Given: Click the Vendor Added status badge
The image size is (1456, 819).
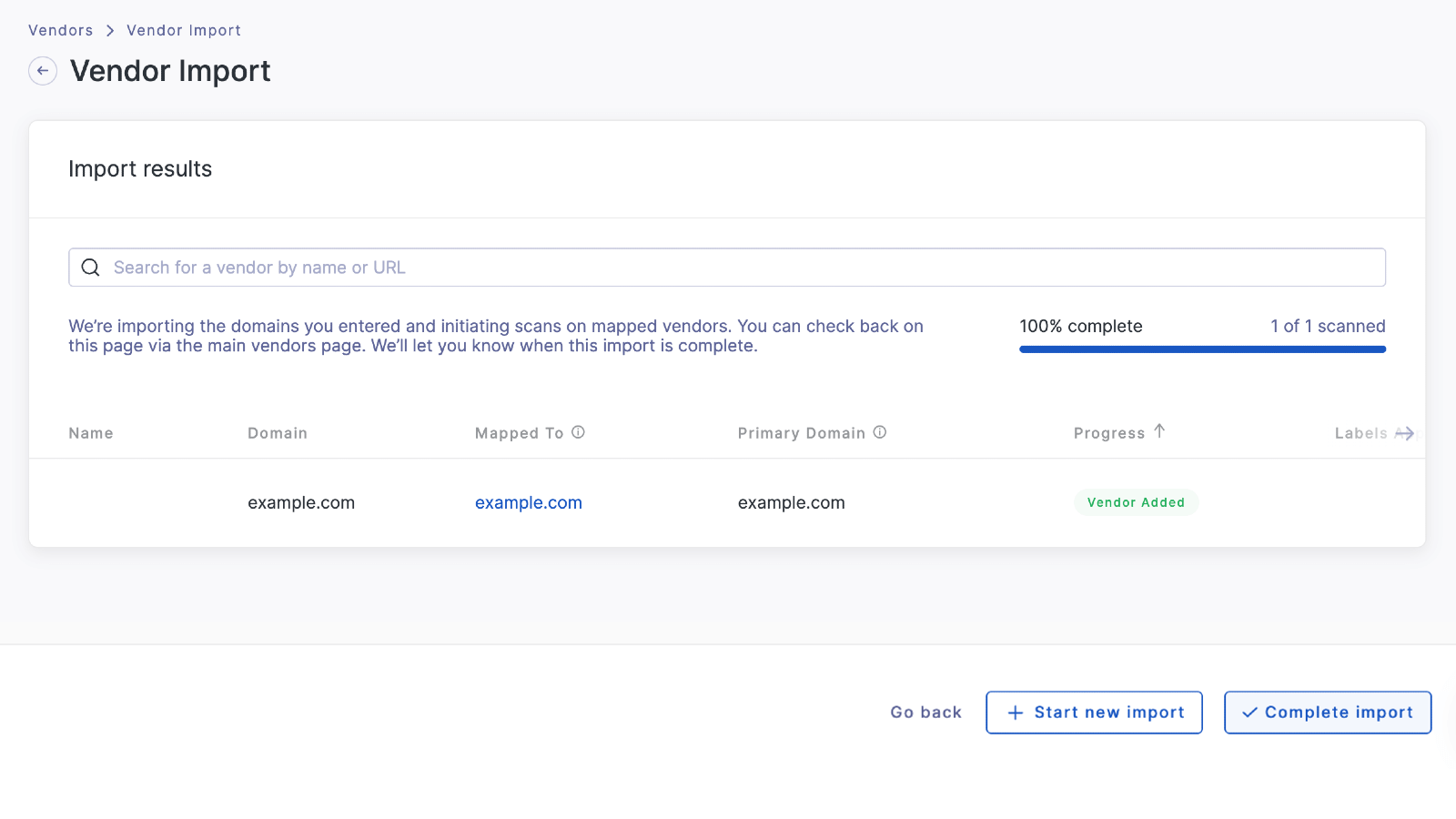Looking at the screenshot, I should (1137, 502).
